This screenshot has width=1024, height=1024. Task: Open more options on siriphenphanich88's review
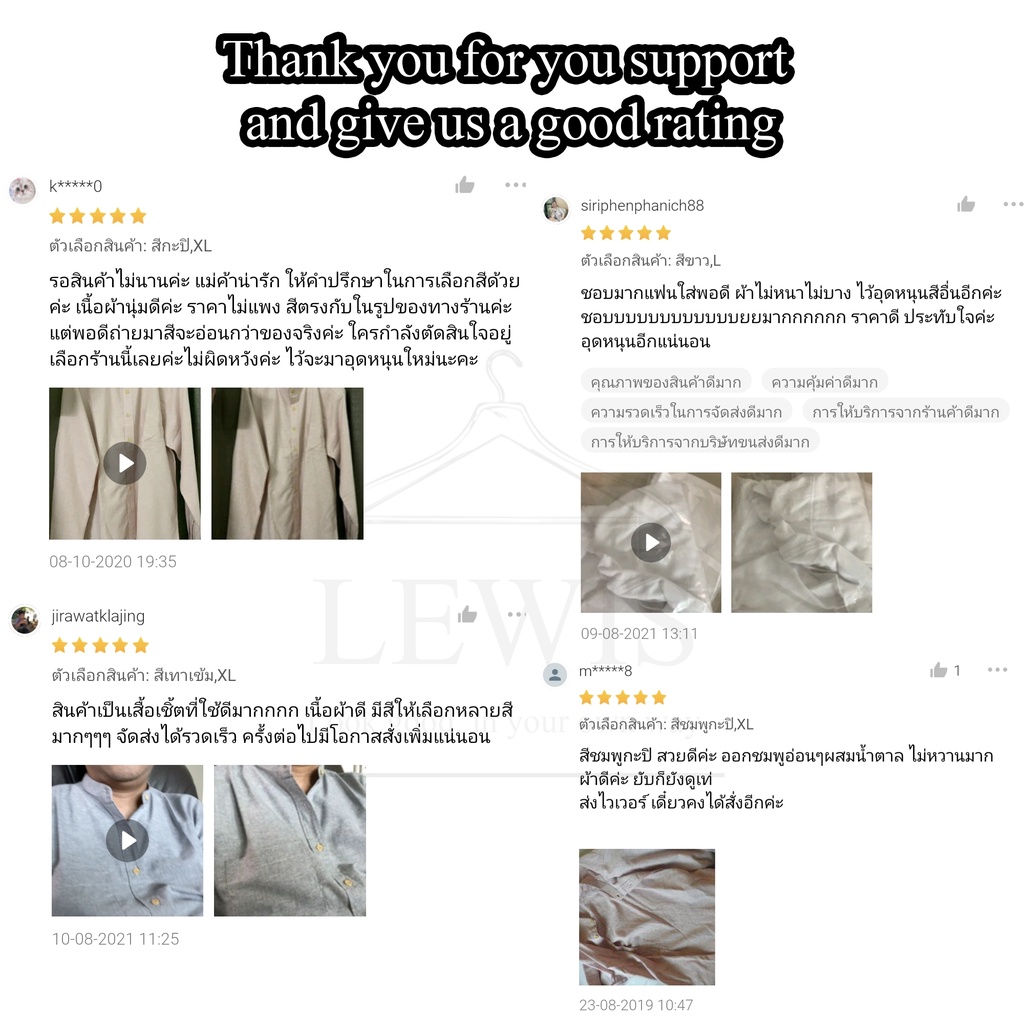tap(1013, 204)
